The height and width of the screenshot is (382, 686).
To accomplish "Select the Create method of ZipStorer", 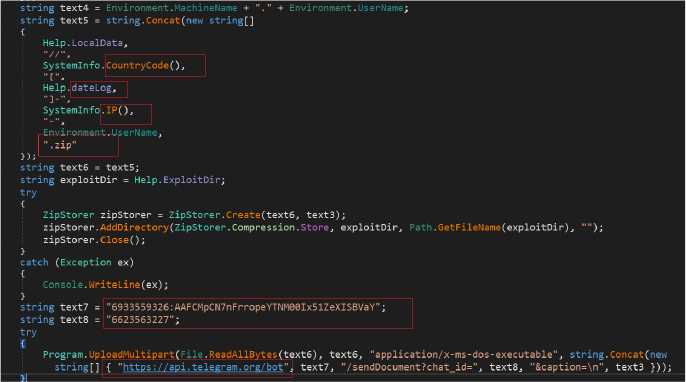I will click(243, 215).
